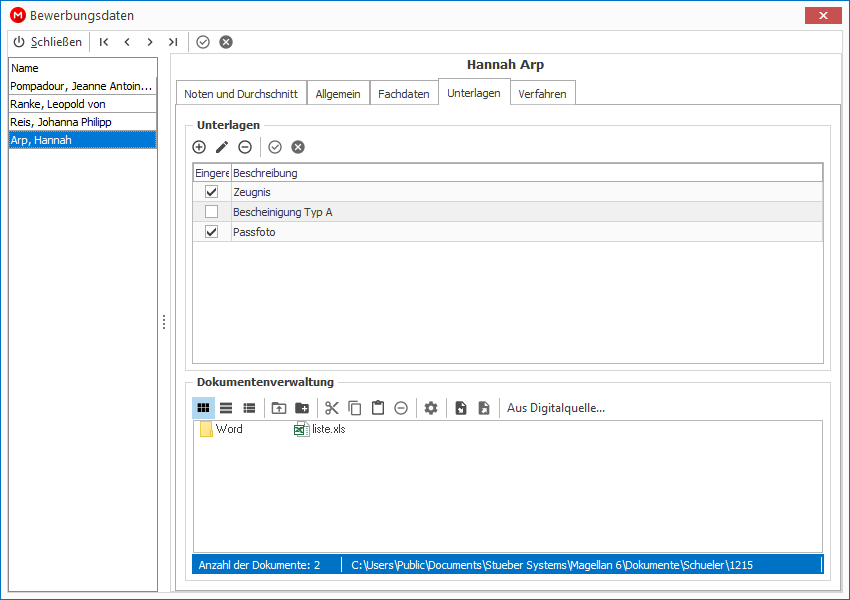
Task: Open document management settings gear
Action: coord(431,408)
